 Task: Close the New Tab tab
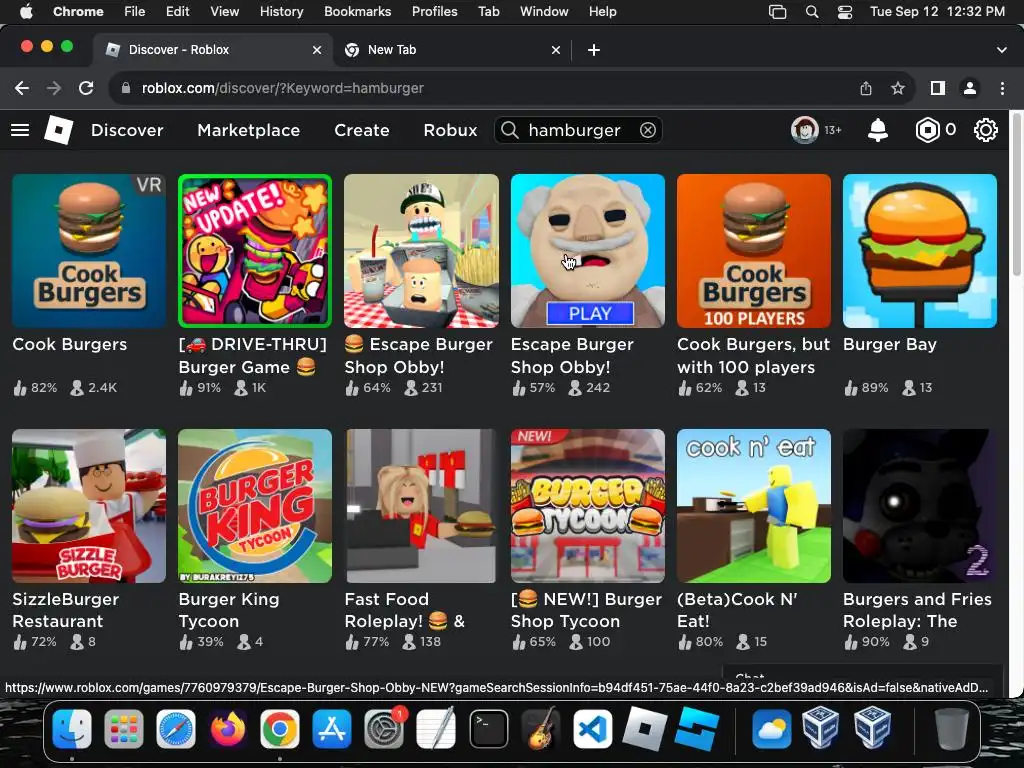coord(556,50)
